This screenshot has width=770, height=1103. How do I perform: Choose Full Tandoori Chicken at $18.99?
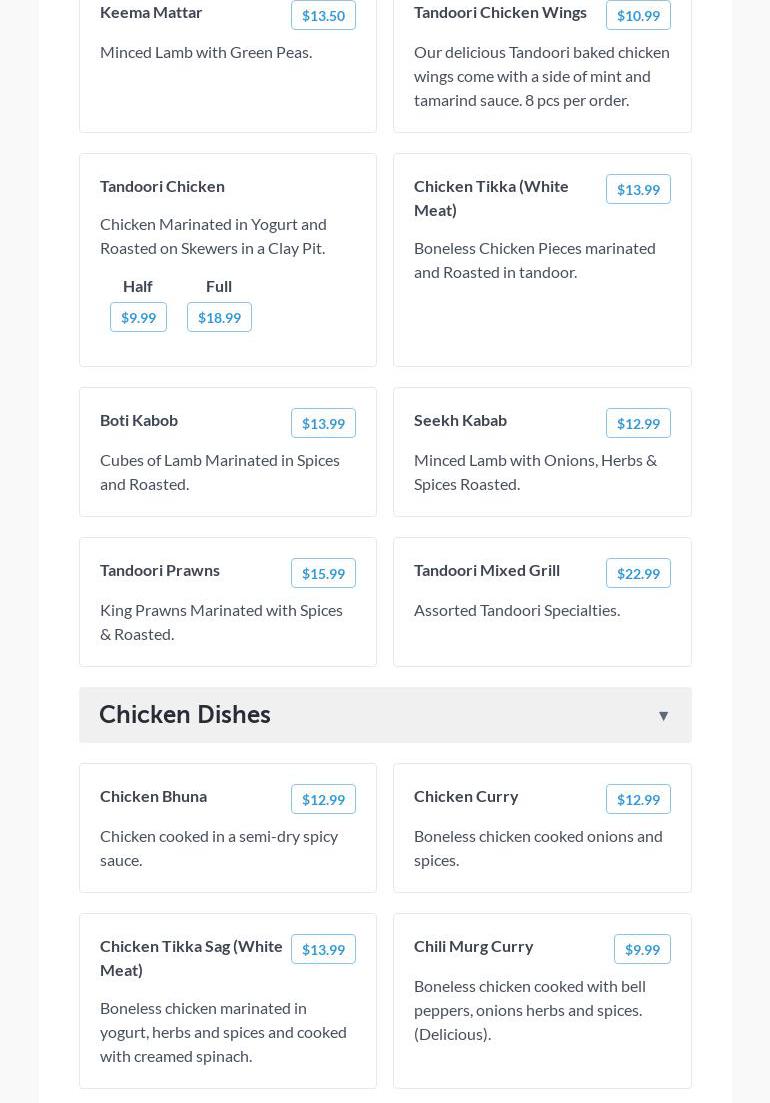219,317
